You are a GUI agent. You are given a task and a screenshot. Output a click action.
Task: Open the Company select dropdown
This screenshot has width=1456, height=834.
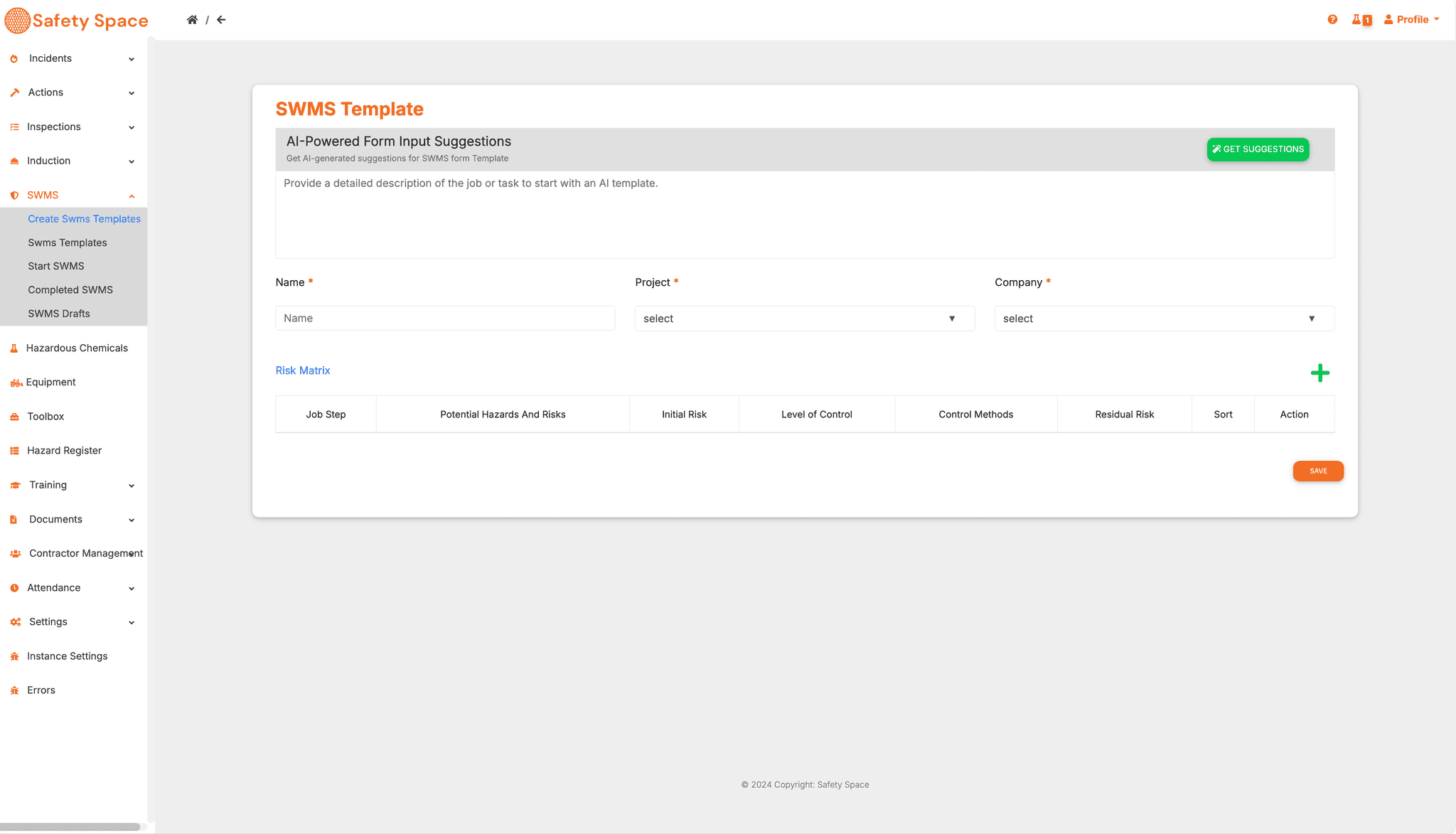pos(1165,319)
